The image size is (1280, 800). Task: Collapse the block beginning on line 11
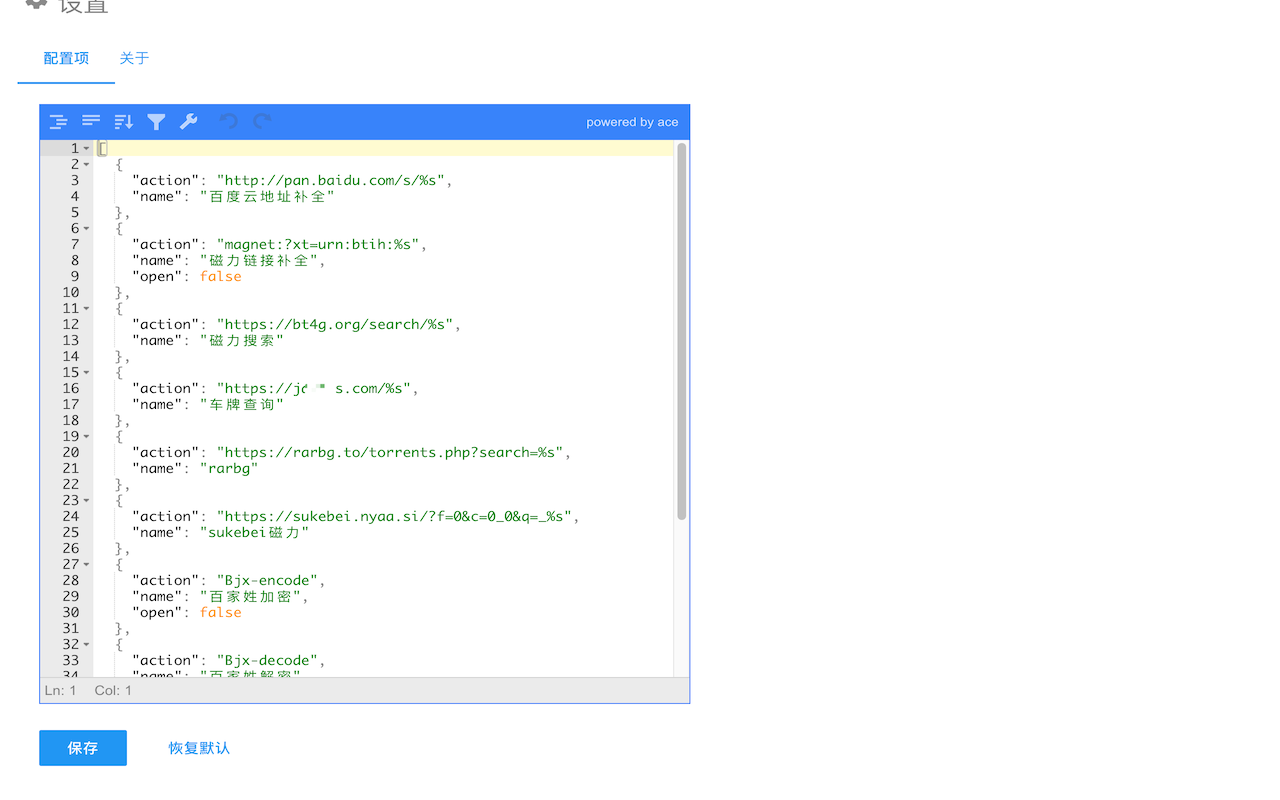click(x=87, y=309)
